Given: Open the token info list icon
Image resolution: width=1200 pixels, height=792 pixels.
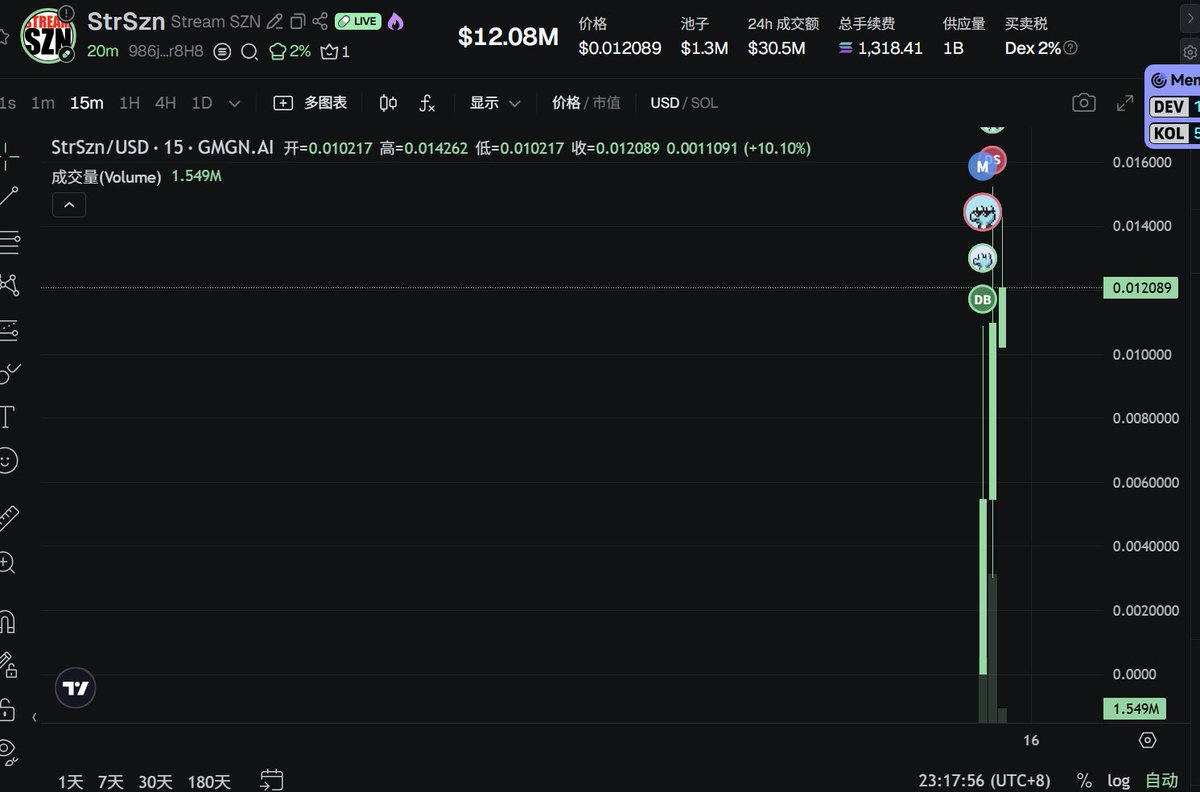Looking at the screenshot, I should click(222, 51).
